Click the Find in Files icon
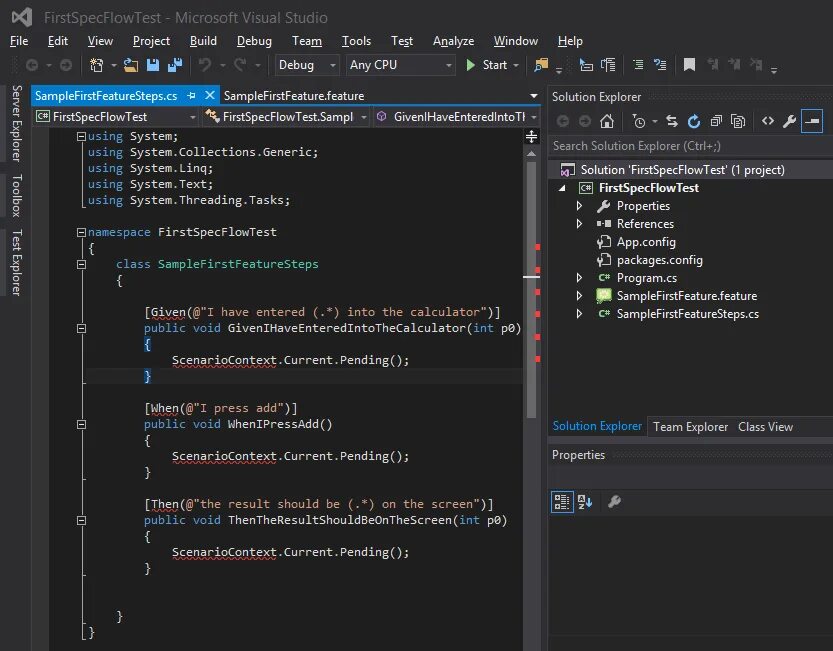 (541, 65)
